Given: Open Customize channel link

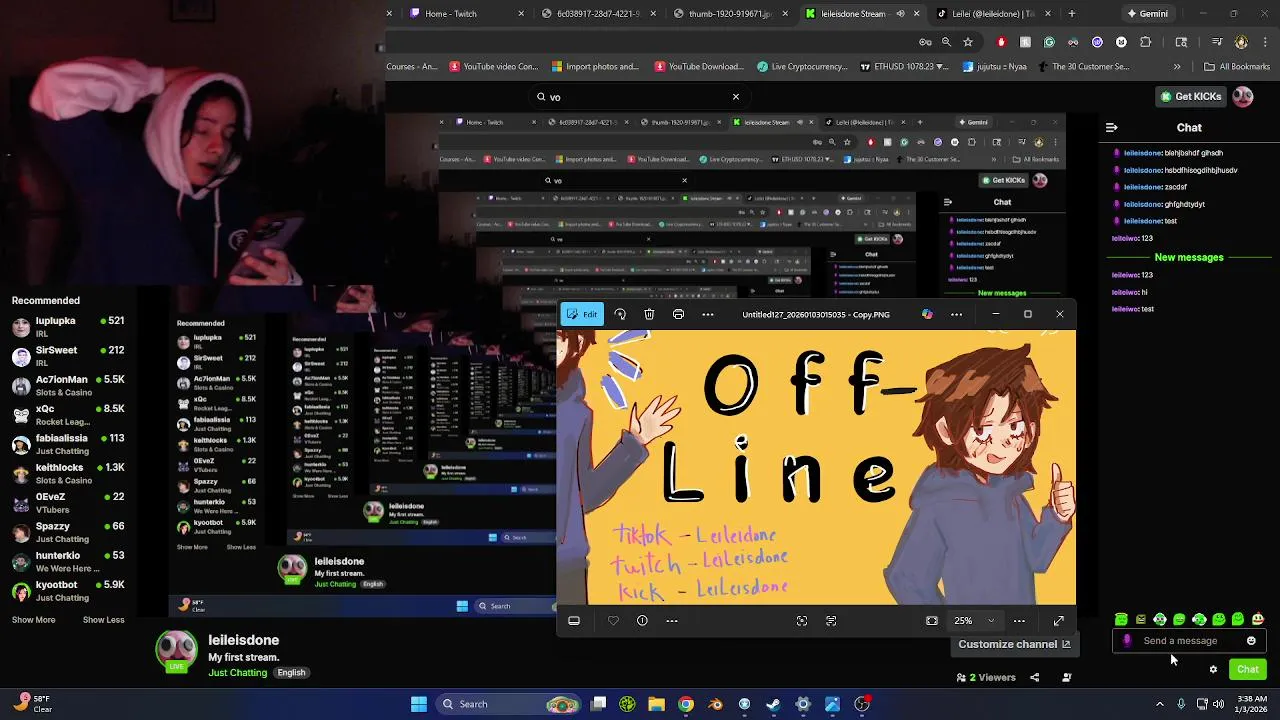Looking at the screenshot, I should (x=1014, y=644).
